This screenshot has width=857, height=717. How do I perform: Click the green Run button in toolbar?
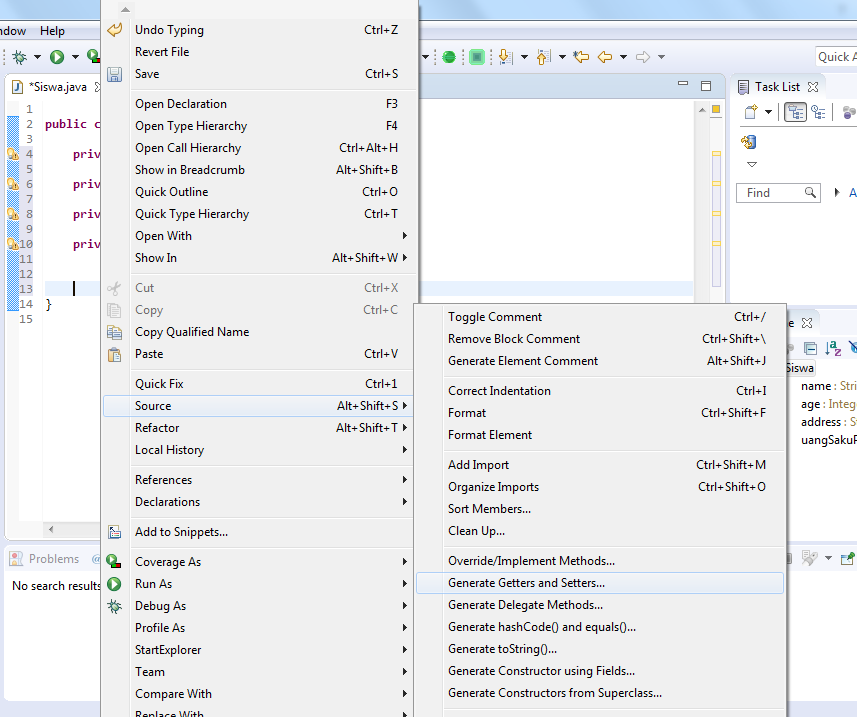tap(57, 57)
